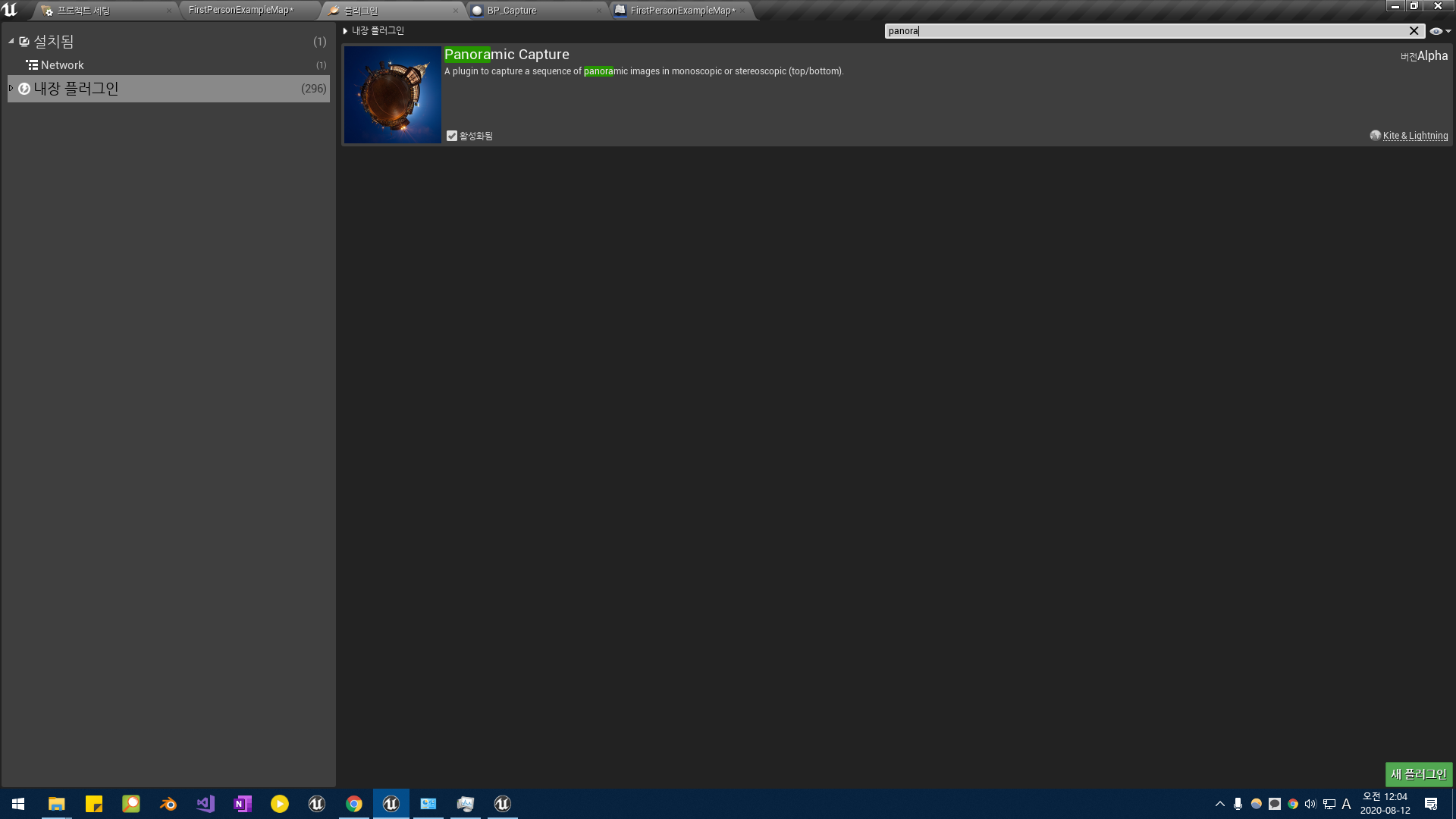
Task: Open network settings tray icon
Action: tap(1329, 804)
